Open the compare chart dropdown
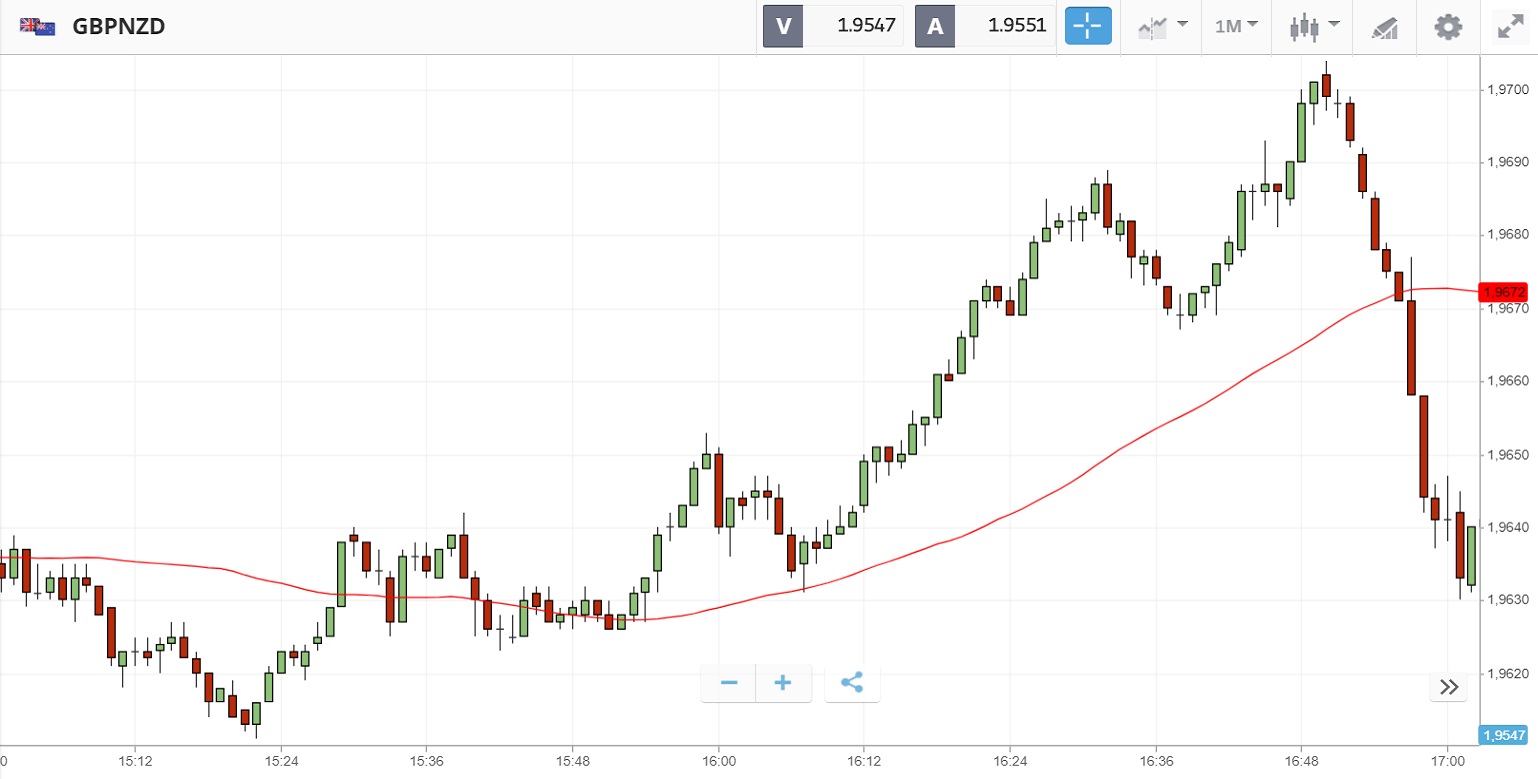The width and height of the screenshot is (1538, 779). 1163,26
